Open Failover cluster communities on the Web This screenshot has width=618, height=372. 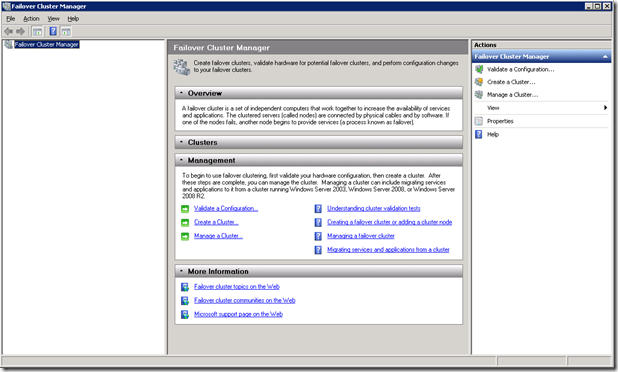pyautogui.click(x=245, y=301)
